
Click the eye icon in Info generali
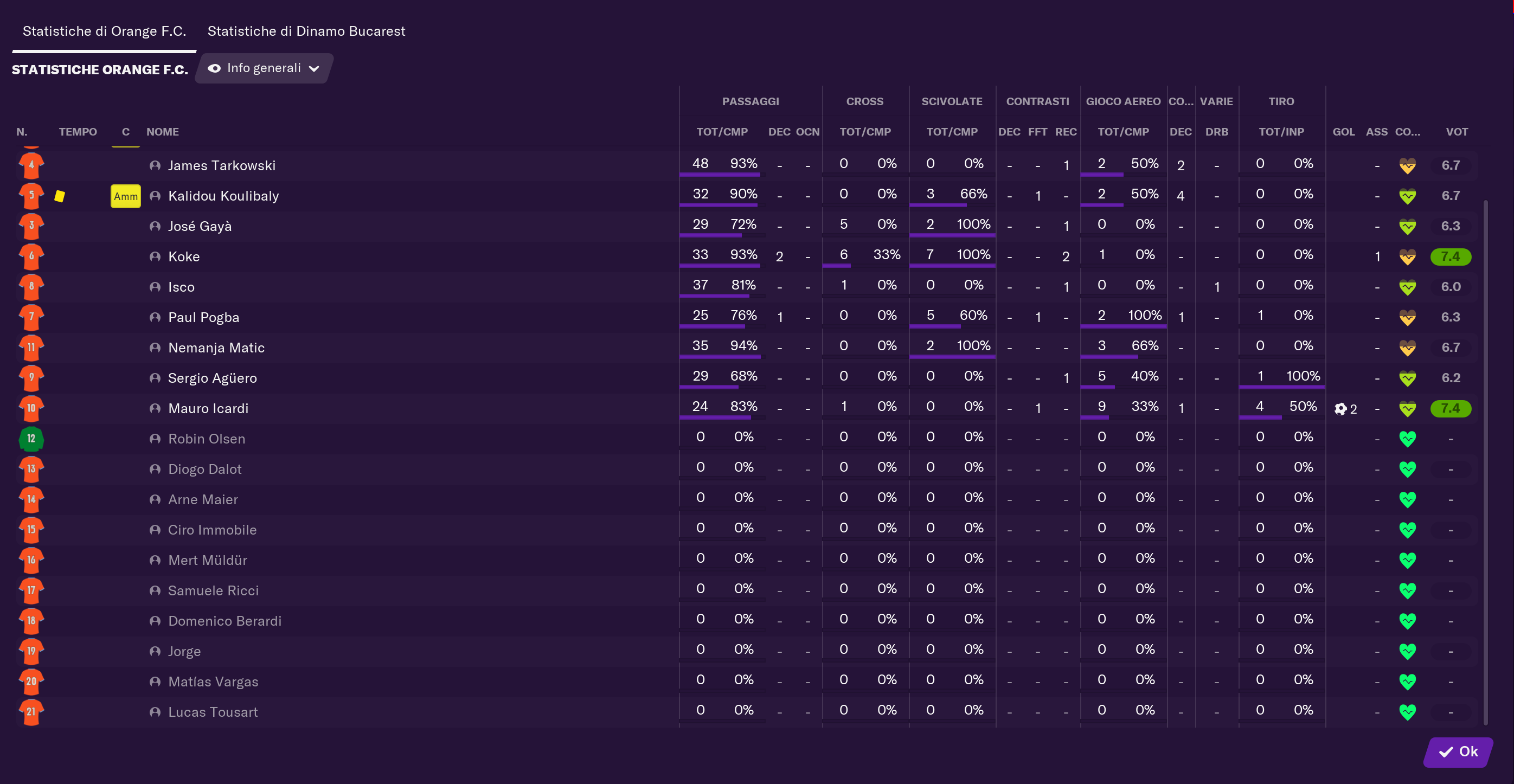[215, 68]
